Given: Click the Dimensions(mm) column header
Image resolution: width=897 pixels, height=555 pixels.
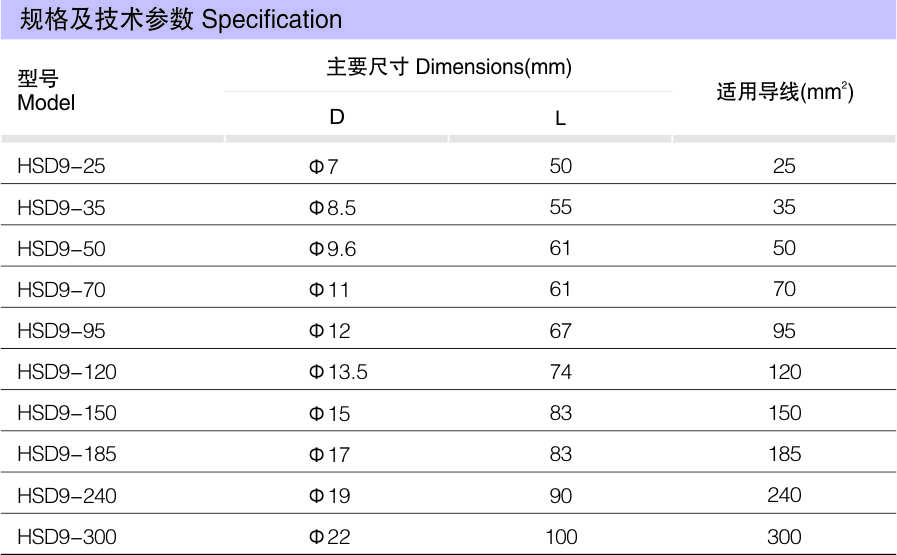Looking at the screenshot, I should point(449,68).
